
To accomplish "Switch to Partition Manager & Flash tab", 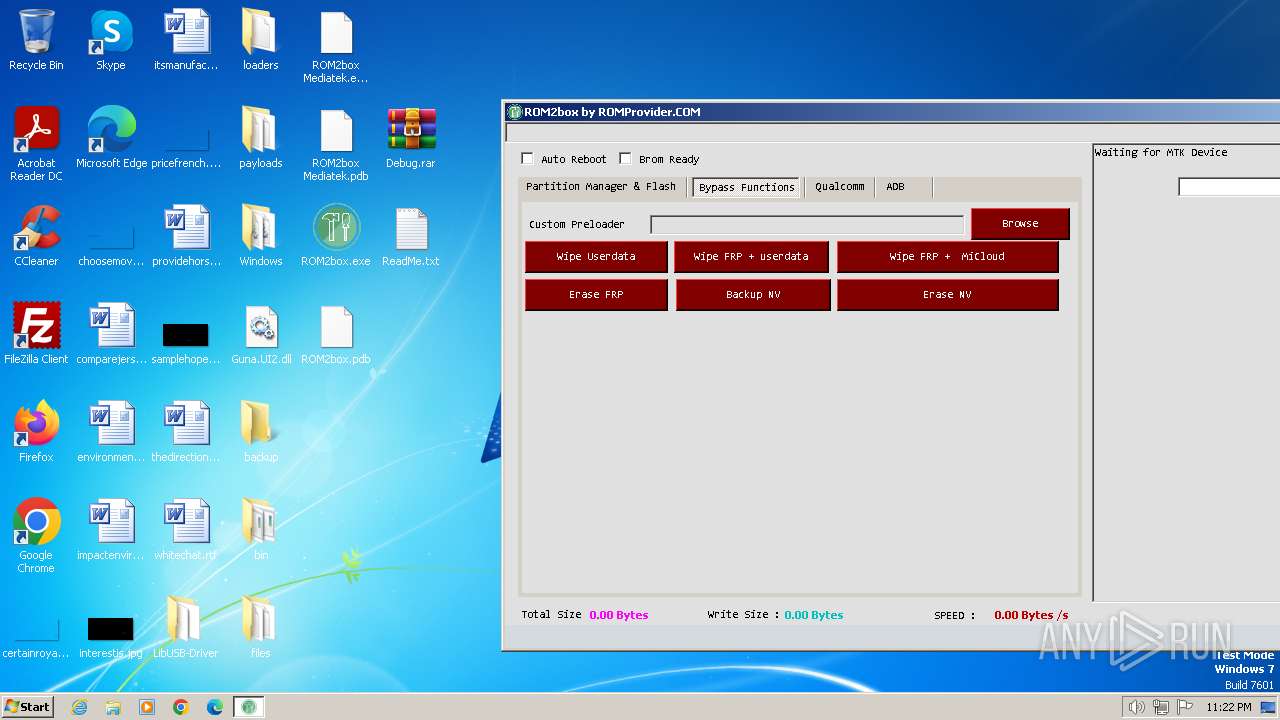I will pos(601,187).
